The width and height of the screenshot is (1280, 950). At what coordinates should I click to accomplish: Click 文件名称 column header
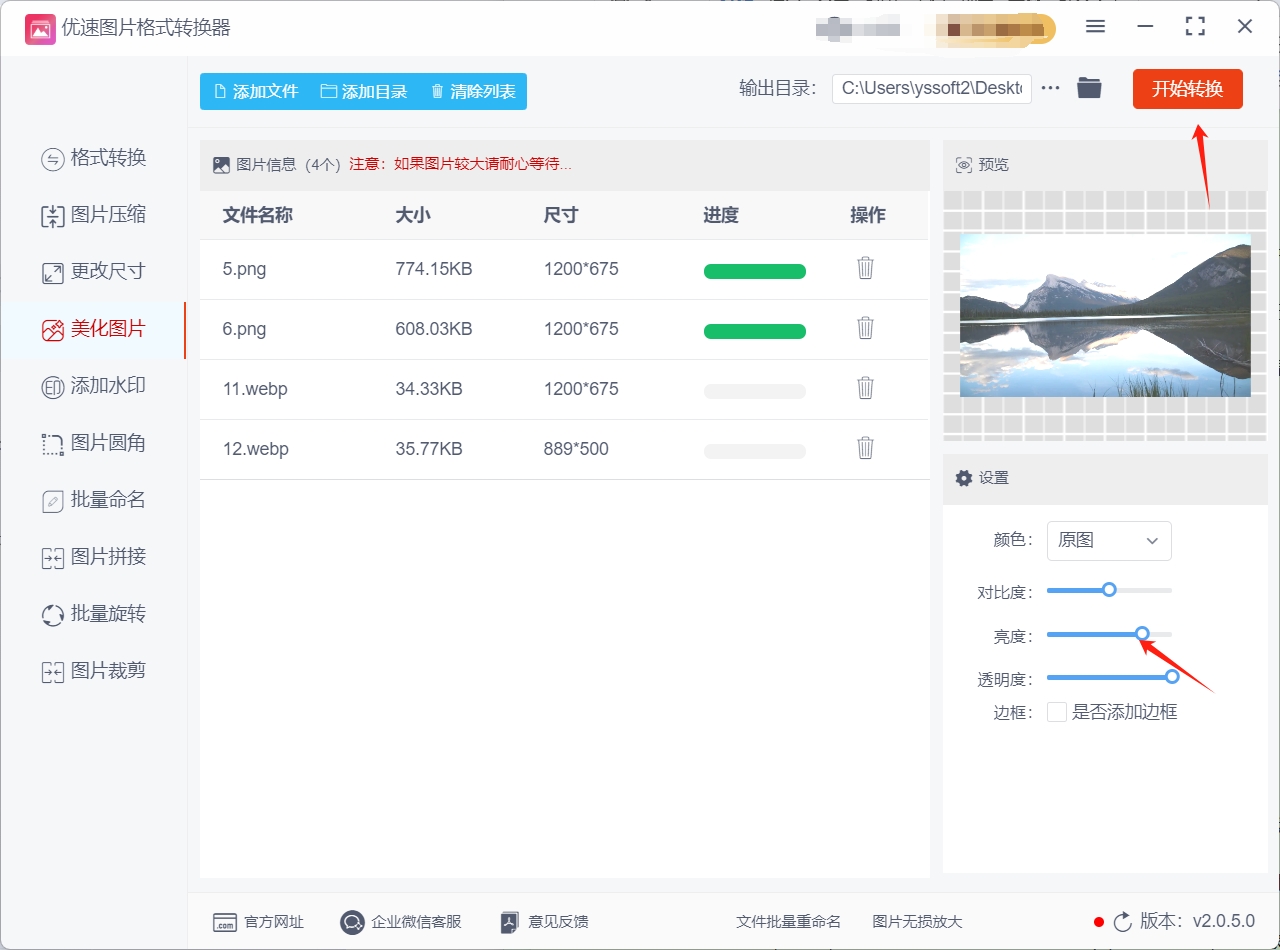(257, 215)
